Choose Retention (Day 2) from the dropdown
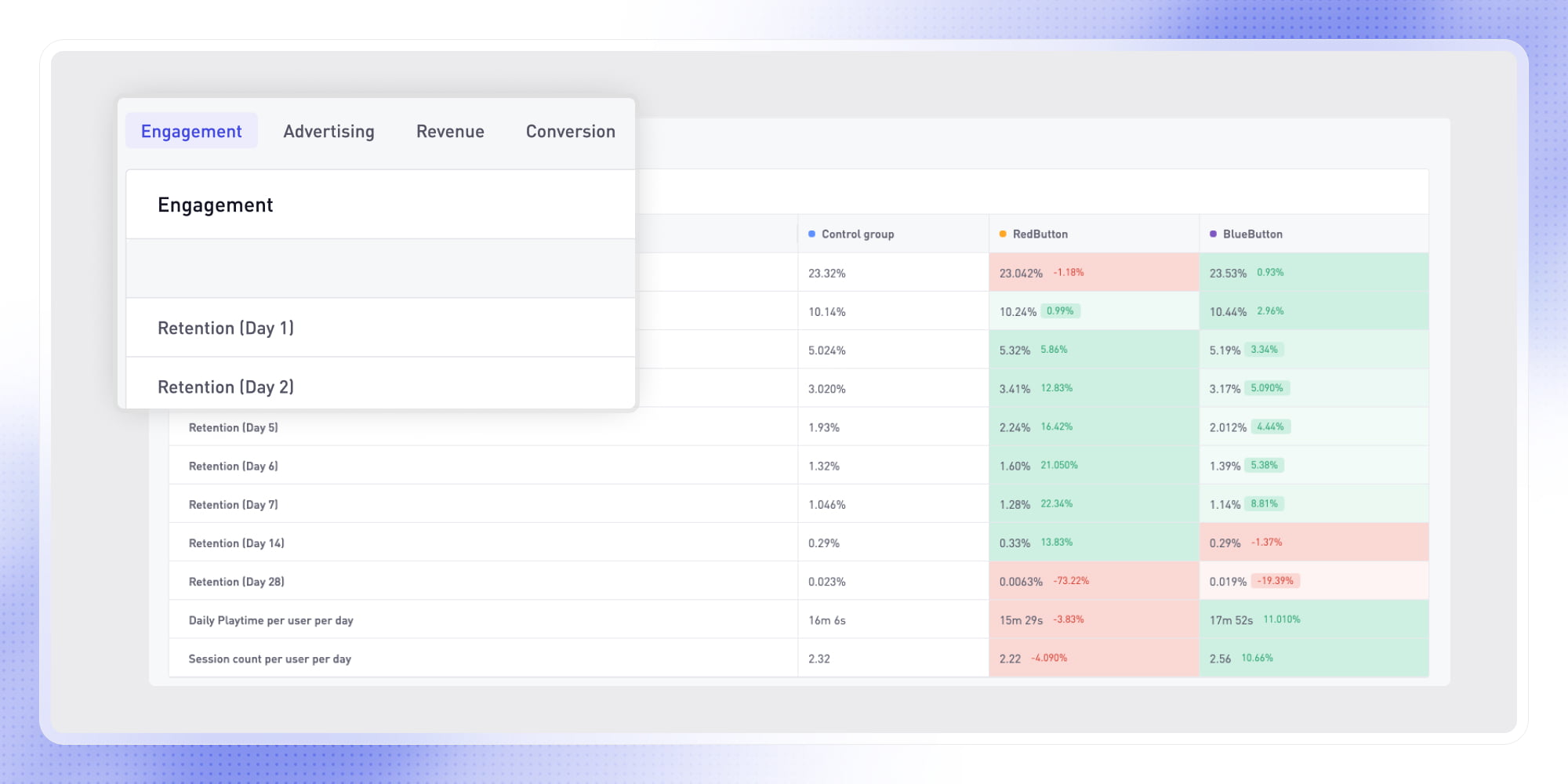Viewport: 1568px width, 784px height. [x=226, y=387]
